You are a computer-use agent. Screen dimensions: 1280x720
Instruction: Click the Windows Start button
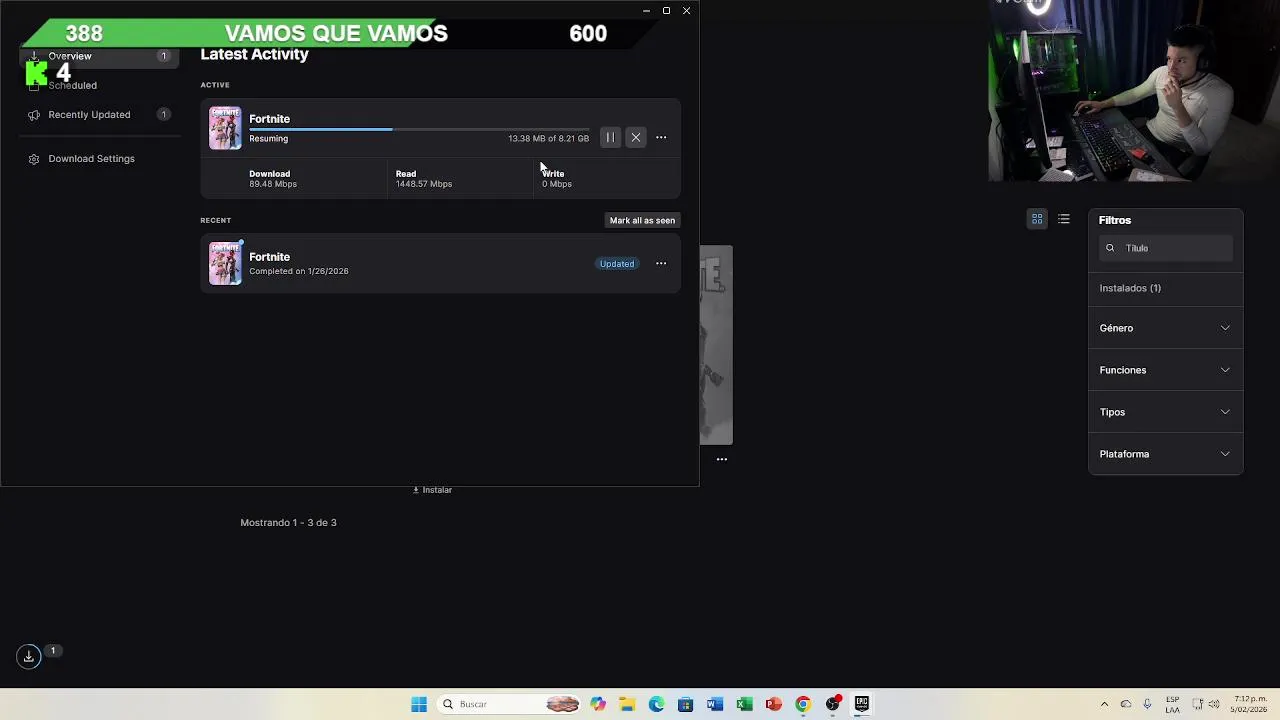(x=419, y=704)
